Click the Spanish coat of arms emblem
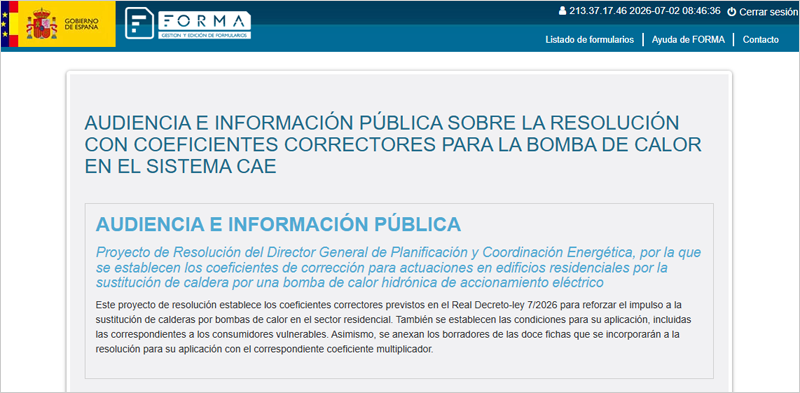This screenshot has width=800, height=393. click(42, 24)
